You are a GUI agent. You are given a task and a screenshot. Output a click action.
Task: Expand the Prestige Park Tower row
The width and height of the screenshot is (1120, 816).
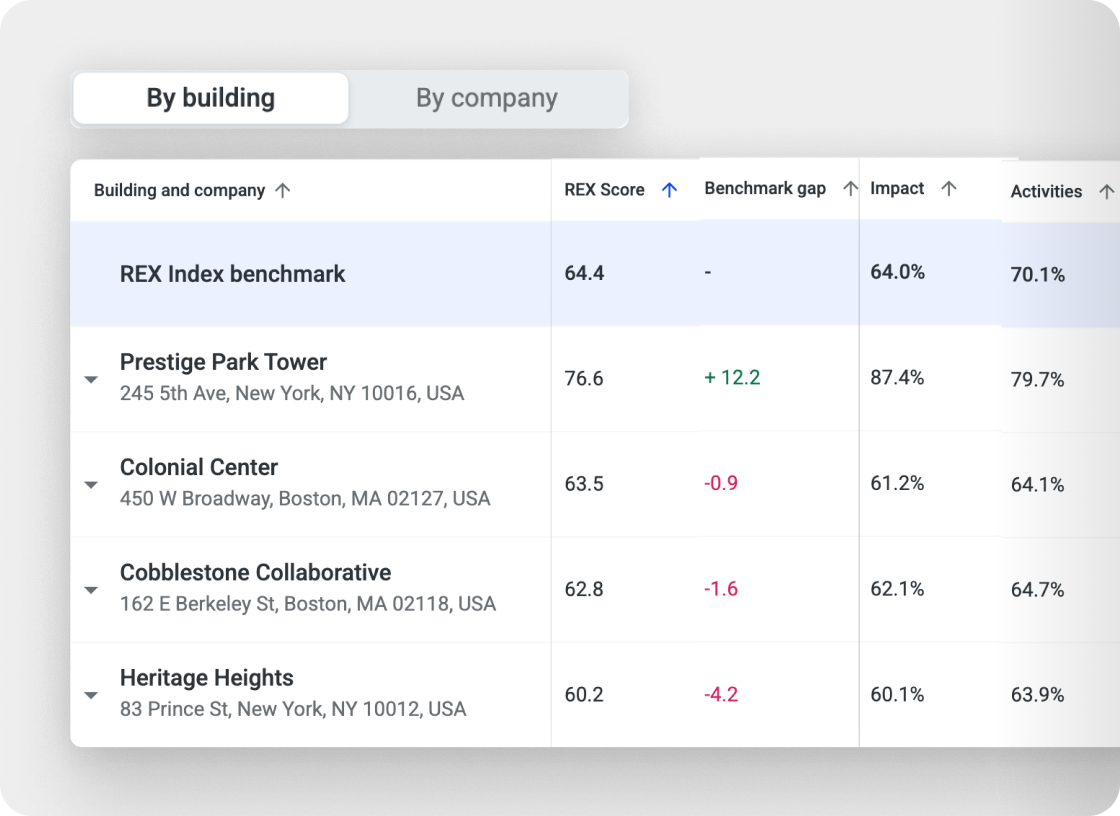(x=91, y=380)
